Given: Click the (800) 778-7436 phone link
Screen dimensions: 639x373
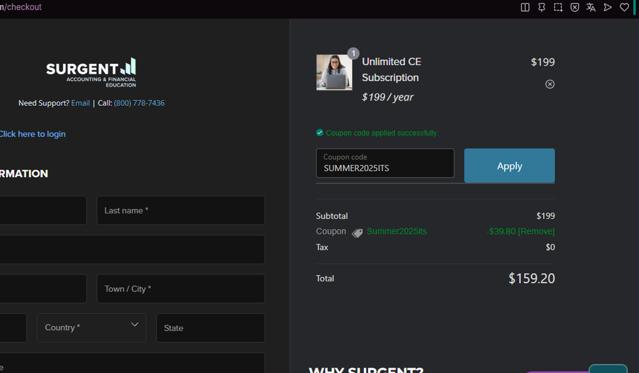Looking at the screenshot, I should (139, 103).
